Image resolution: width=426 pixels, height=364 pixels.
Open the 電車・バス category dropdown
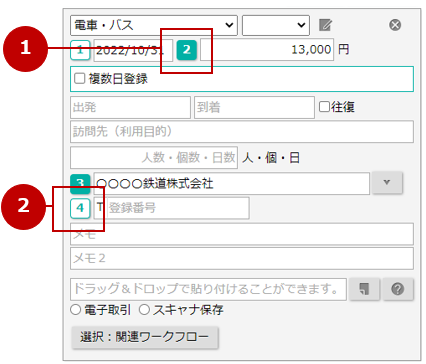click(154, 25)
